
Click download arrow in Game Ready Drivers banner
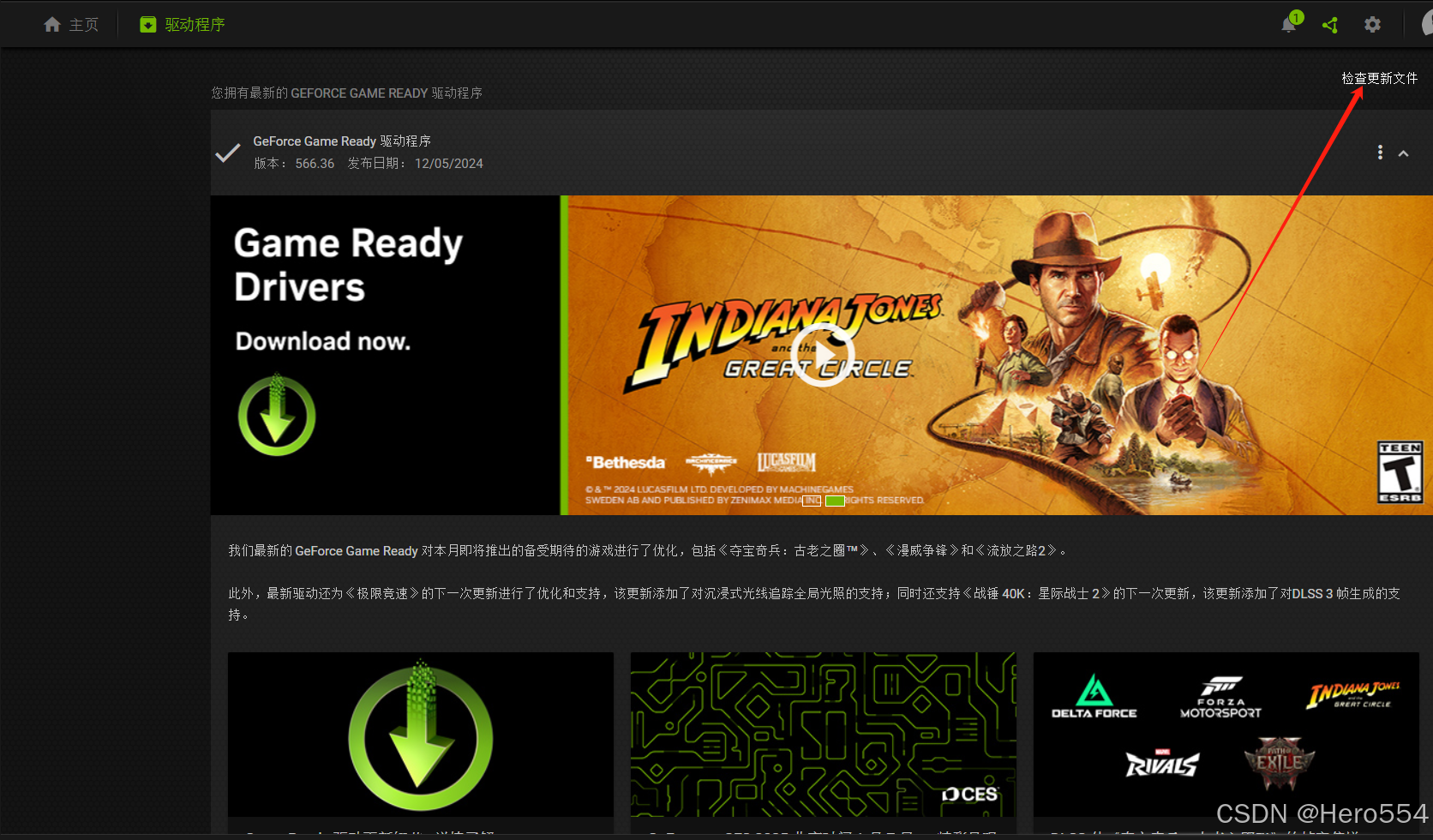pyautogui.click(x=276, y=415)
